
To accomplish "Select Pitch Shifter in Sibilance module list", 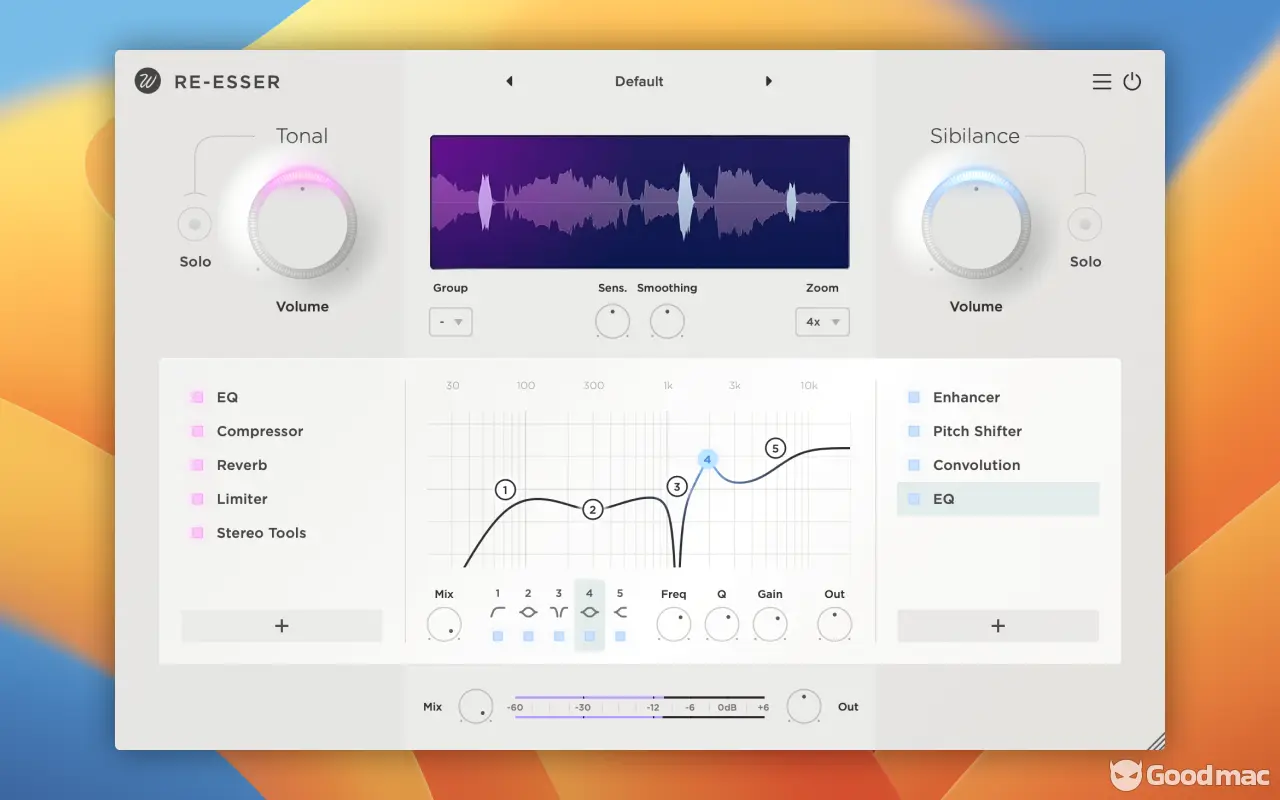I will tap(977, 431).
